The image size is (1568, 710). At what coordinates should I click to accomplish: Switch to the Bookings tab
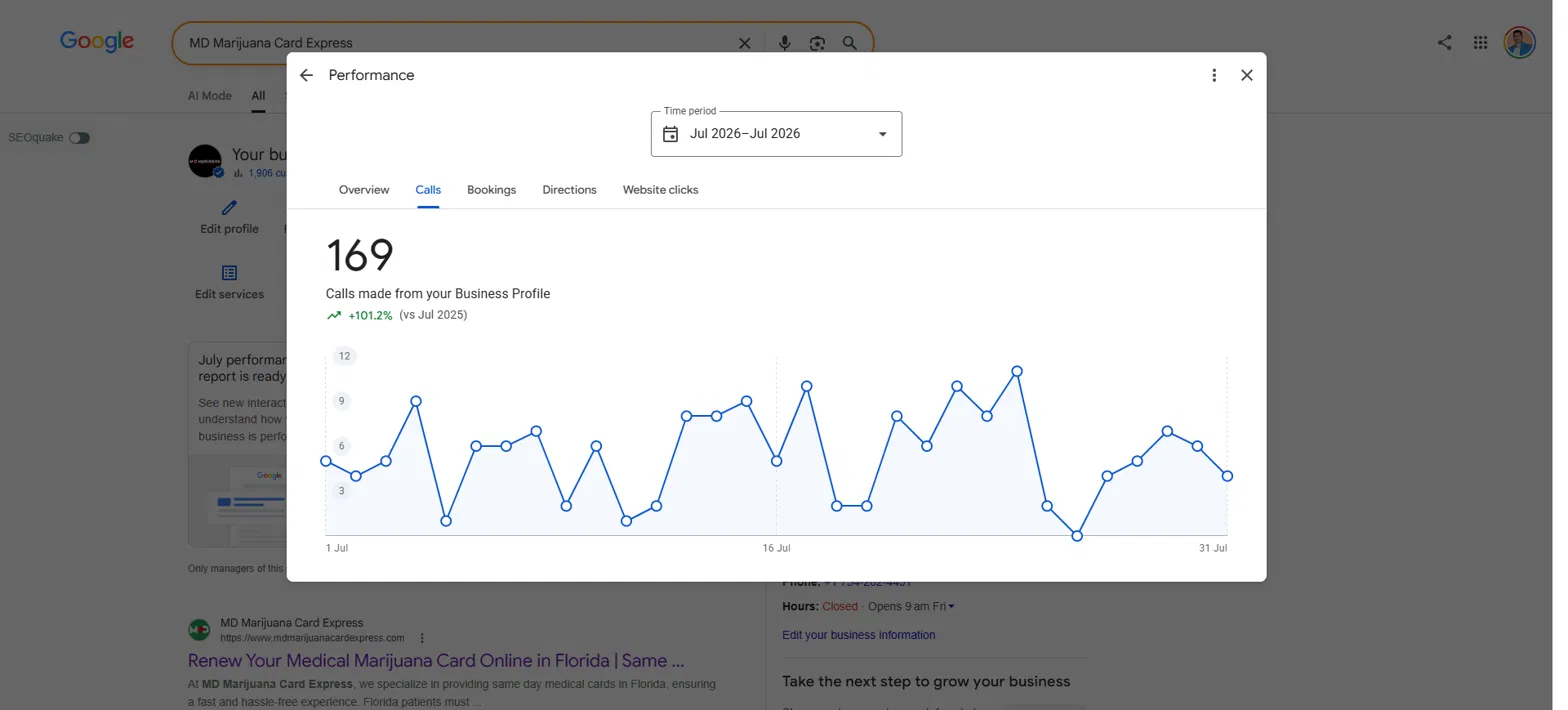click(x=491, y=190)
